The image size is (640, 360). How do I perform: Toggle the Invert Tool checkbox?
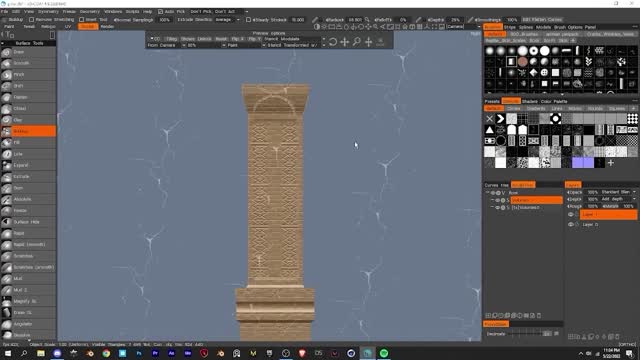tap(81, 19)
